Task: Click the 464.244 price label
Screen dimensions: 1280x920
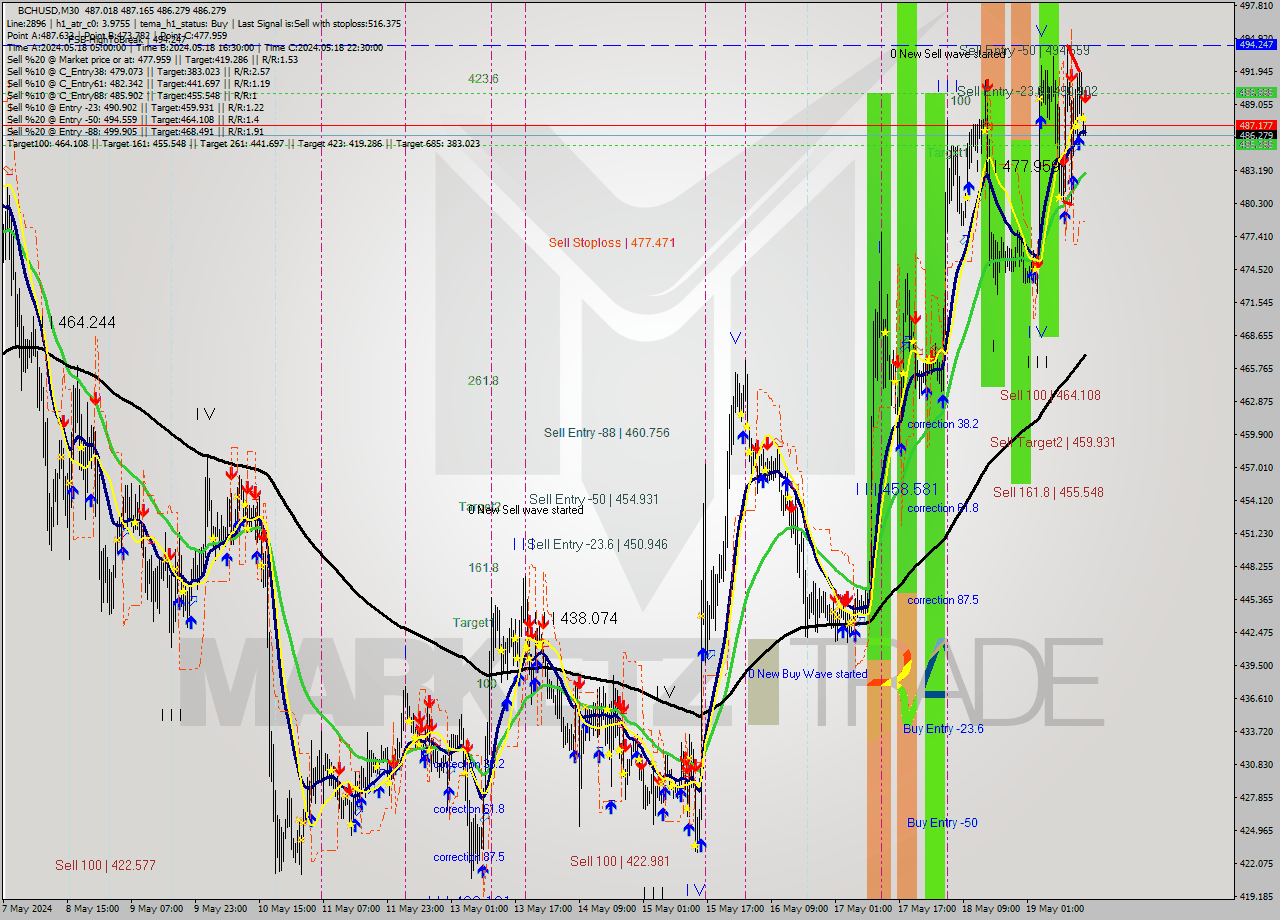Action: click(87, 322)
